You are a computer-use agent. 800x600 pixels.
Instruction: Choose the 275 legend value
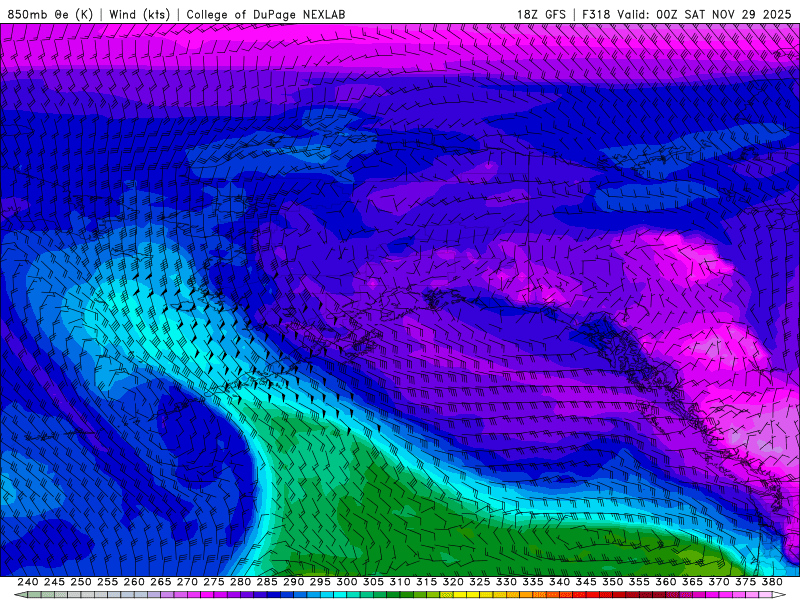[x=214, y=582]
